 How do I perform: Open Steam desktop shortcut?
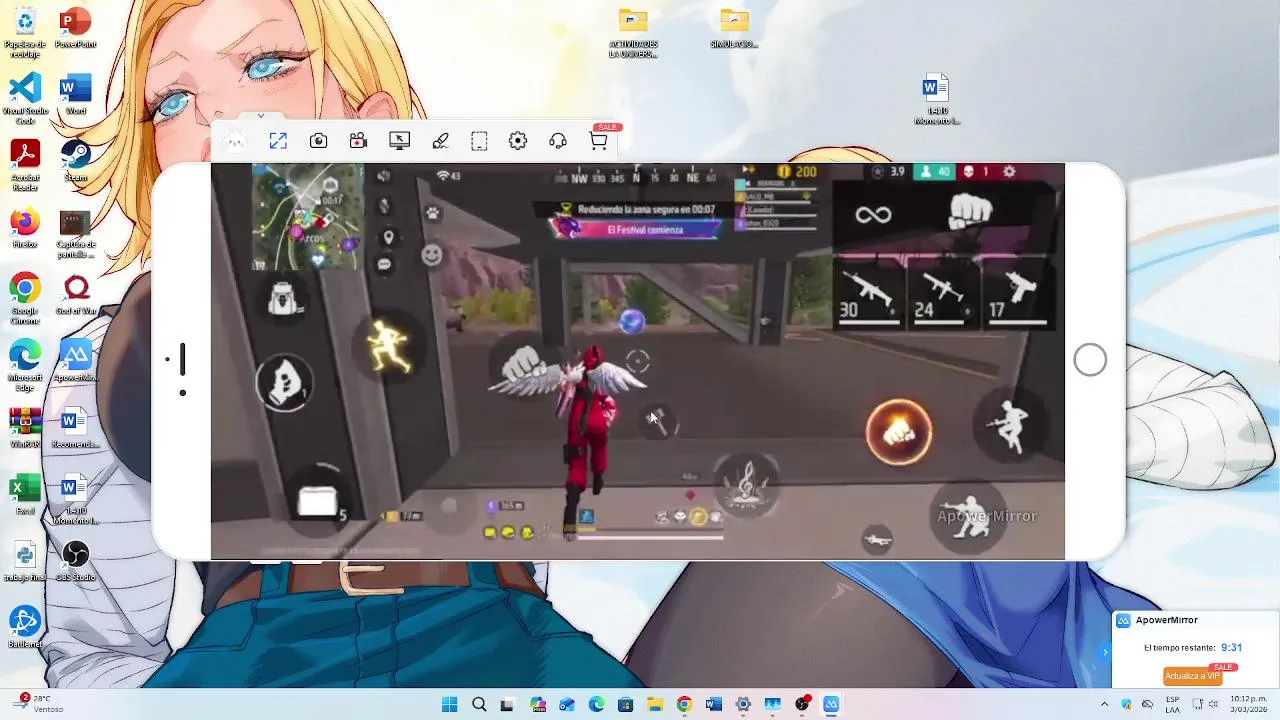click(x=75, y=161)
